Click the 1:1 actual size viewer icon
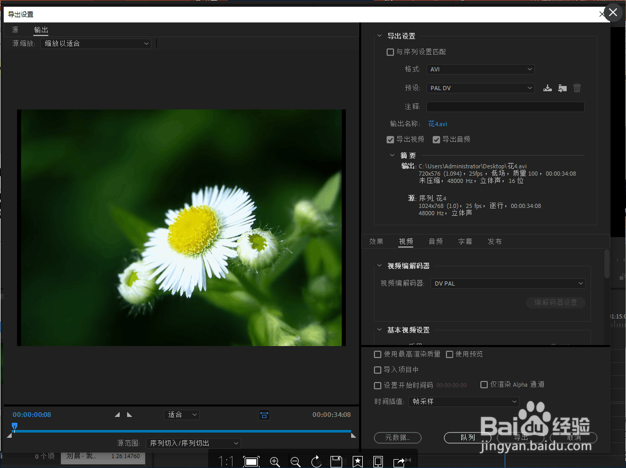This screenshot has width=626, height=468. [226, 462]
